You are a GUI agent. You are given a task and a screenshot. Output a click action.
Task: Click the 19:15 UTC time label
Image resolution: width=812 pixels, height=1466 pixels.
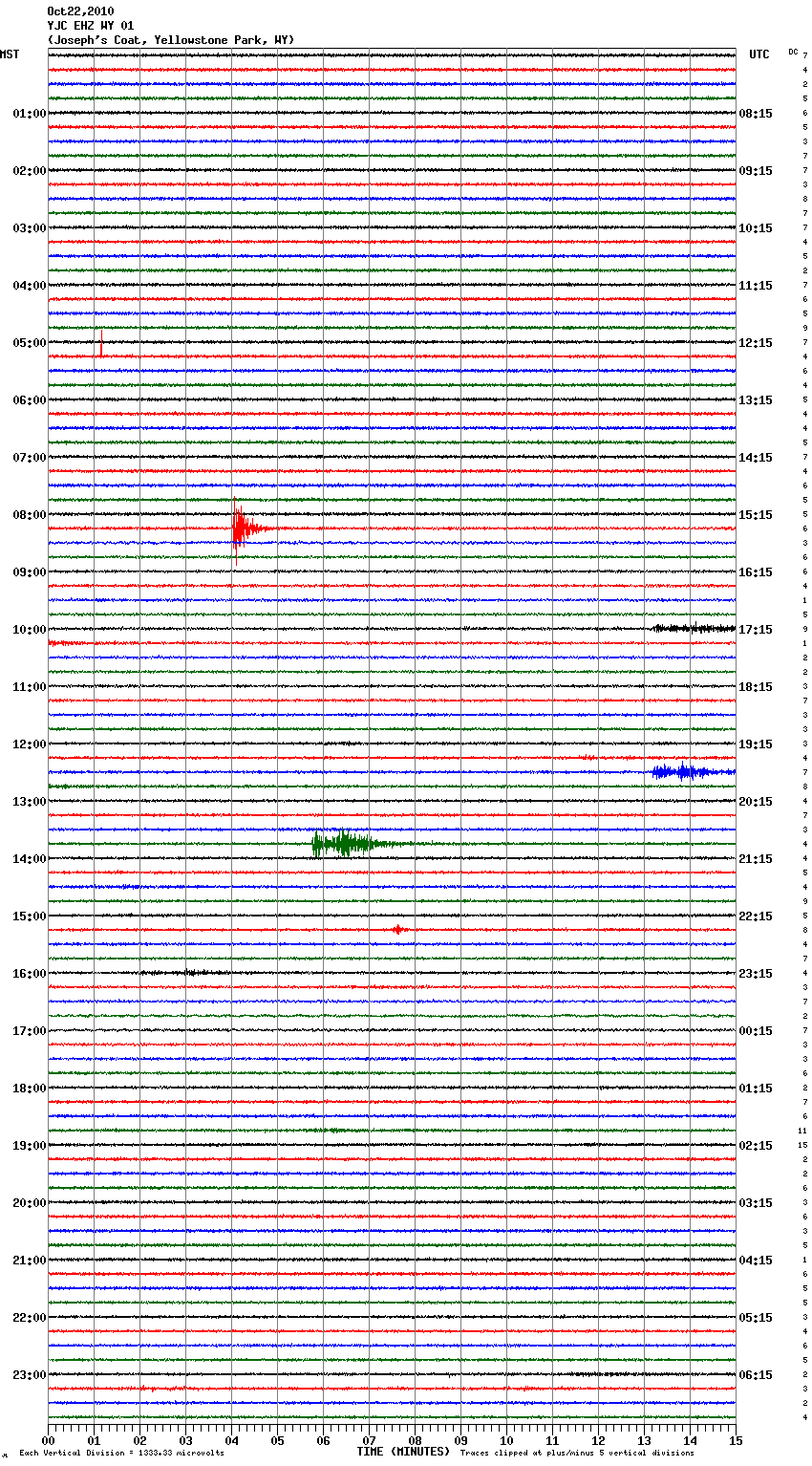coord(756,744)
